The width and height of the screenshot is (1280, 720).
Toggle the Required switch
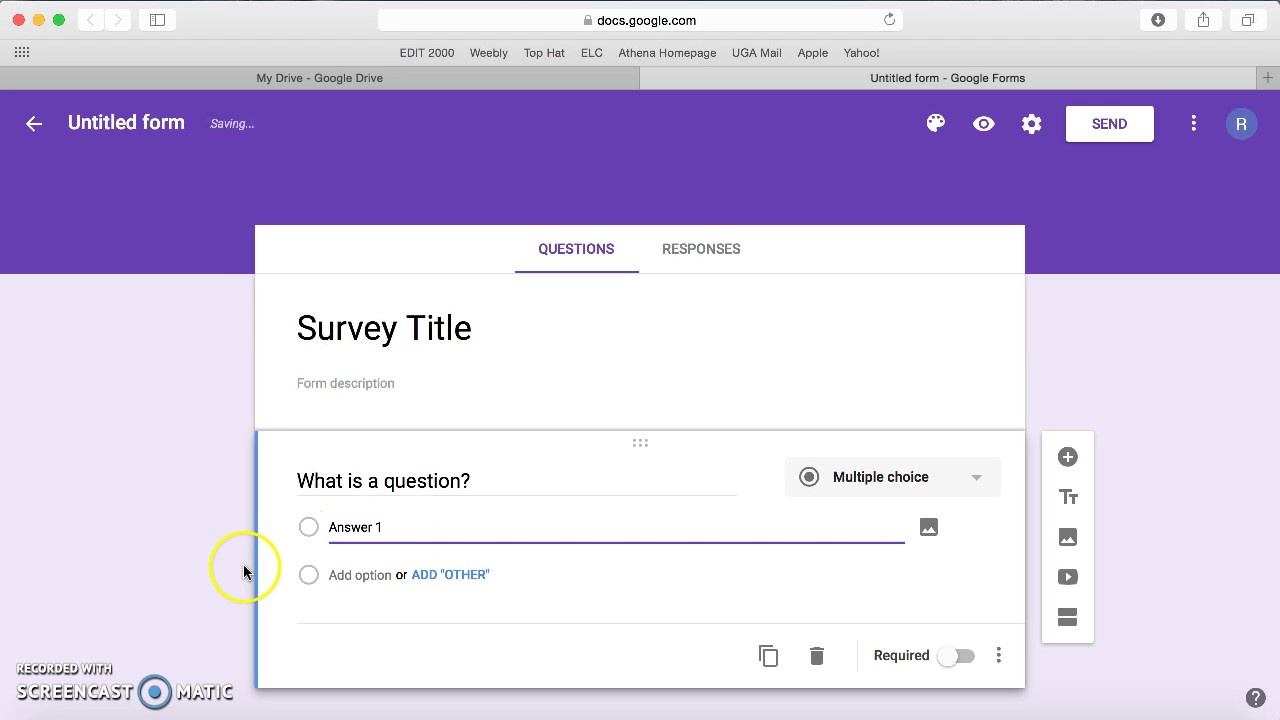(956, 656)
